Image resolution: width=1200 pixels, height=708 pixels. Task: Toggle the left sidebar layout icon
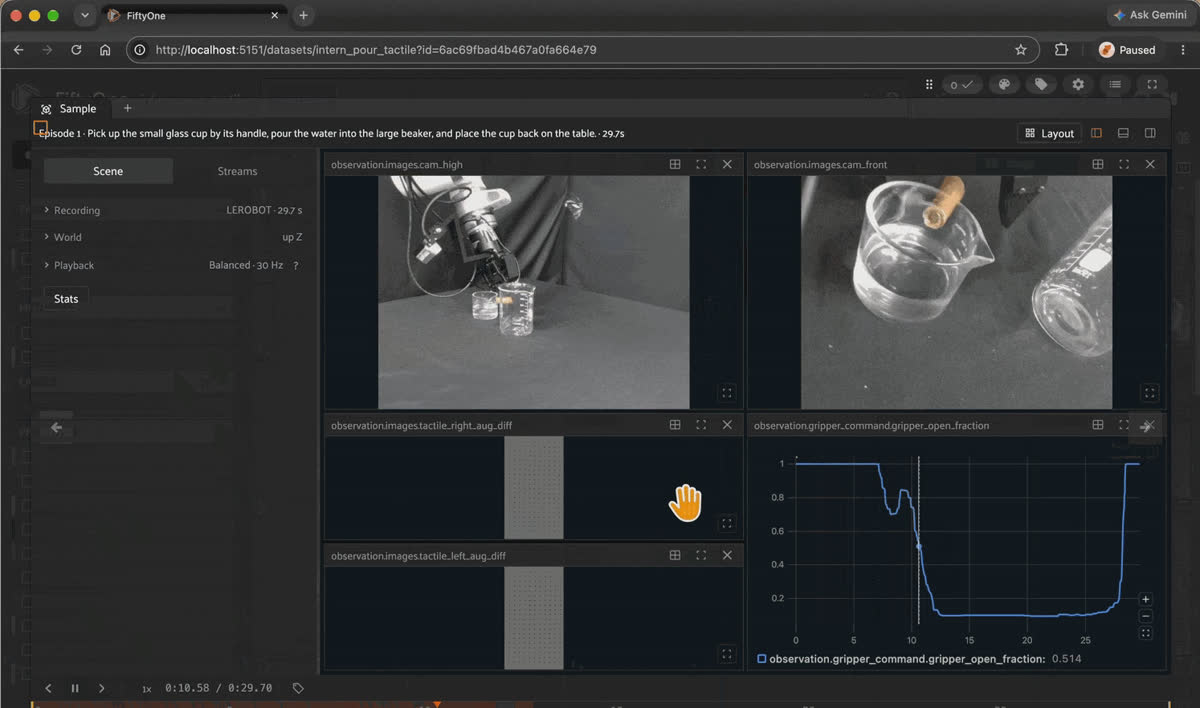click(1096, 133)
